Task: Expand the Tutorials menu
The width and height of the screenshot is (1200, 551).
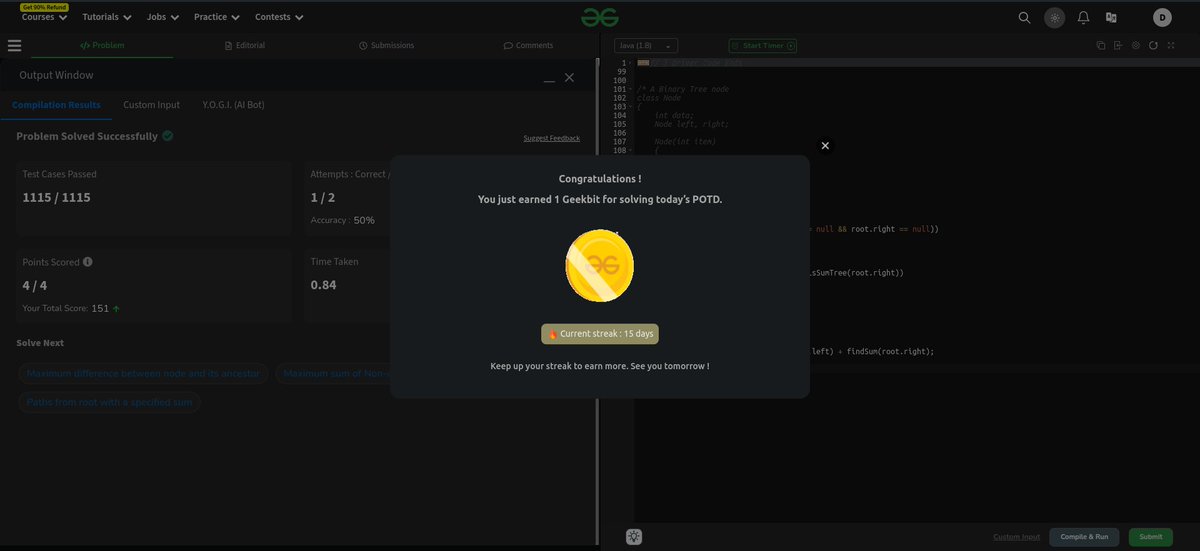Action: [106, 17]
